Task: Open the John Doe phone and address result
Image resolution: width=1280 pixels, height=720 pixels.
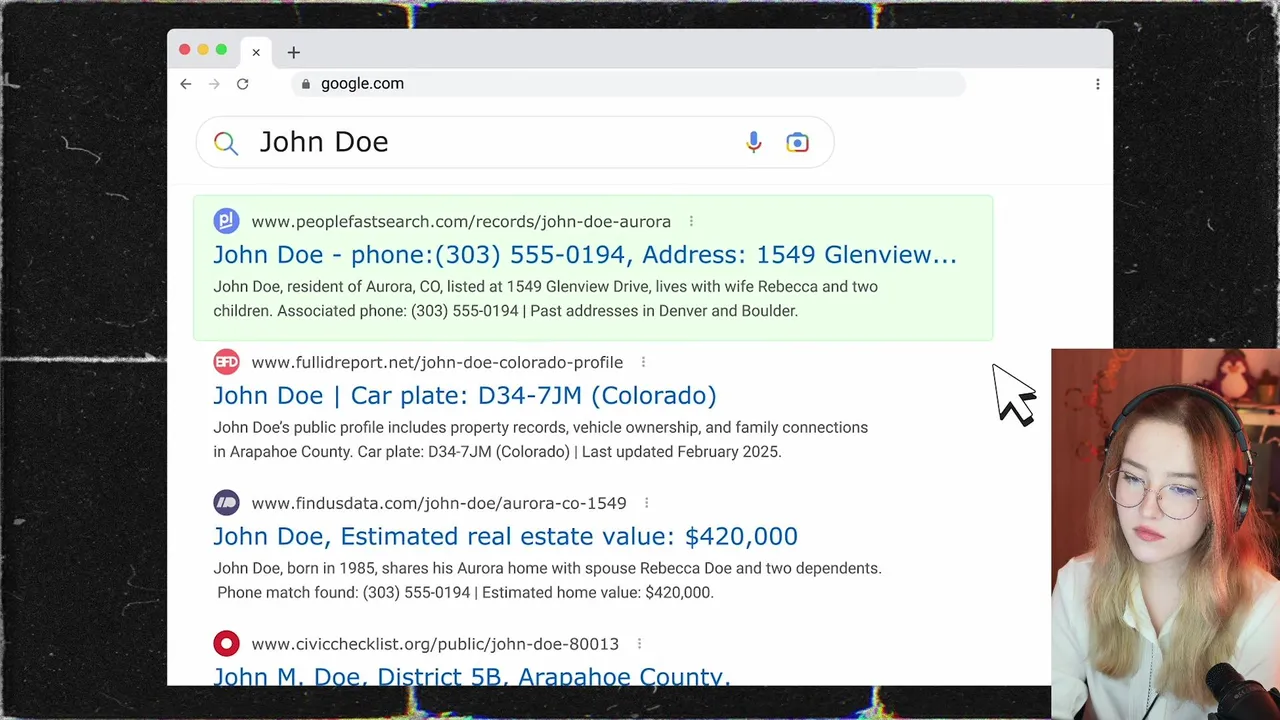Action: click(585, 255)
